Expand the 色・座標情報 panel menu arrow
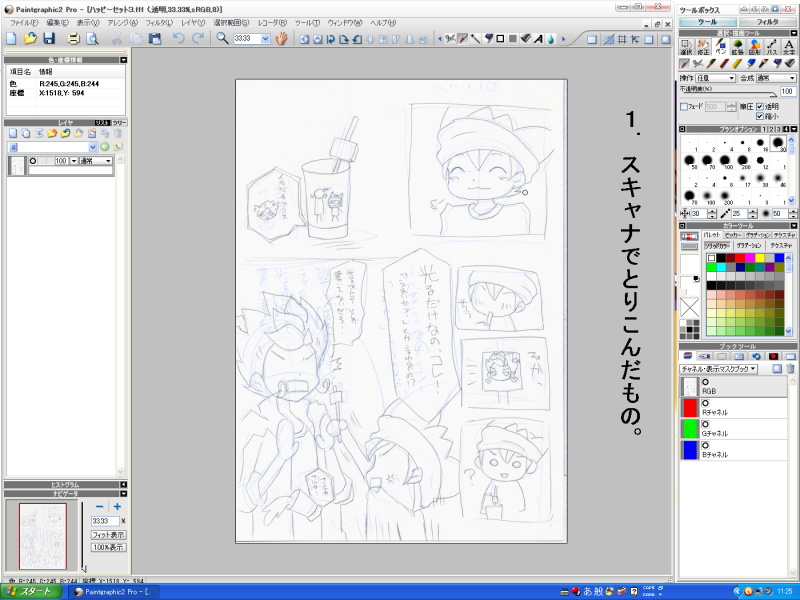Viewport: 800px width, 600px height. [x=123, y=60]
